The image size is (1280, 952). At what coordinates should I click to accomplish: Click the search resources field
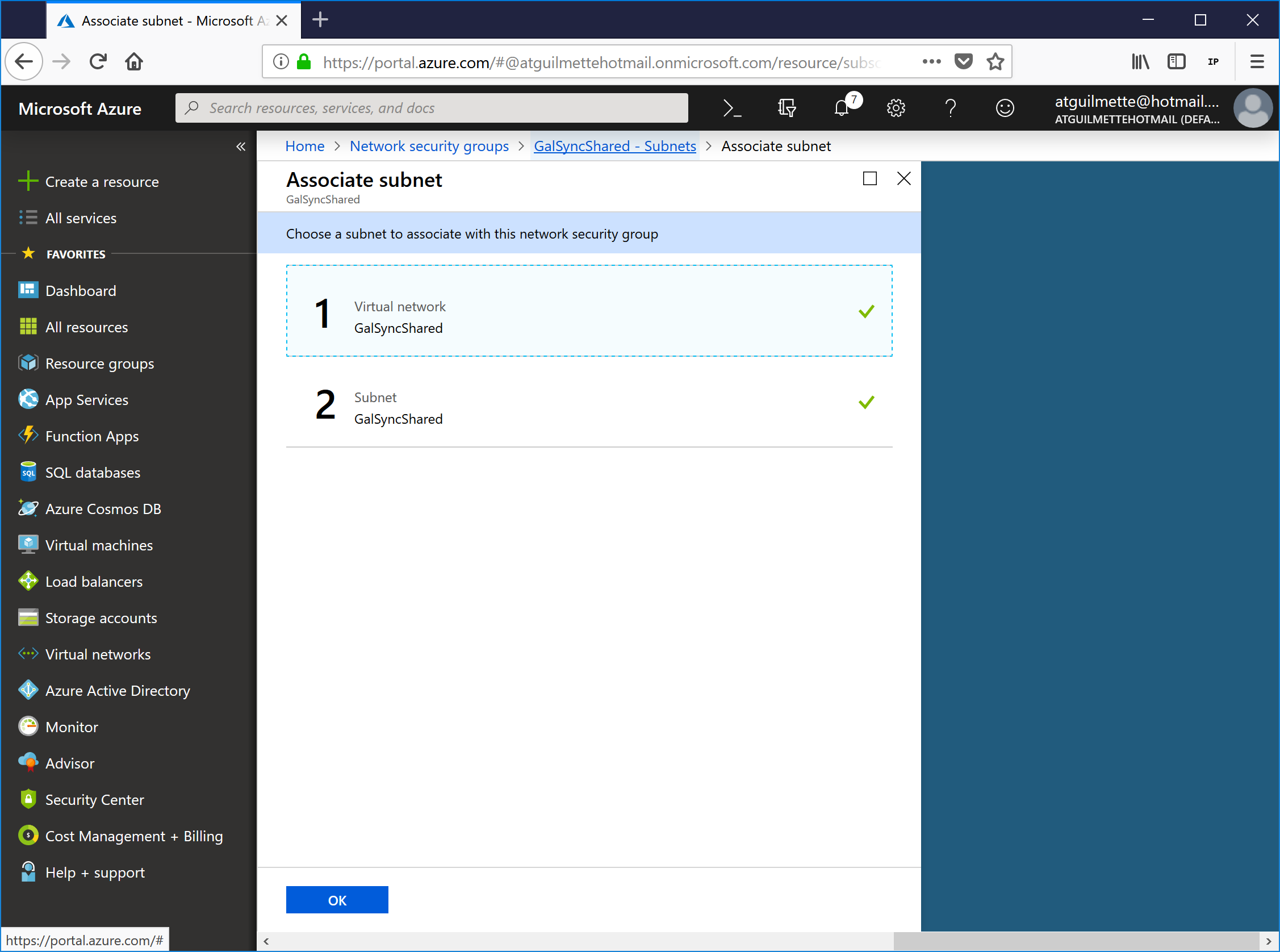click(432, 108)
